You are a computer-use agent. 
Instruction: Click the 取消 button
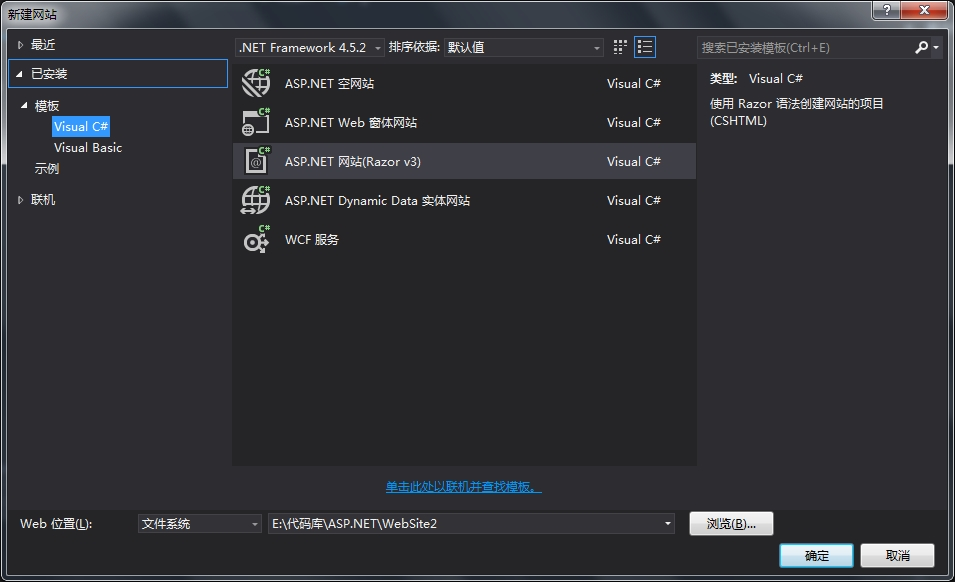pyautogui.click(x=897, y=556)
